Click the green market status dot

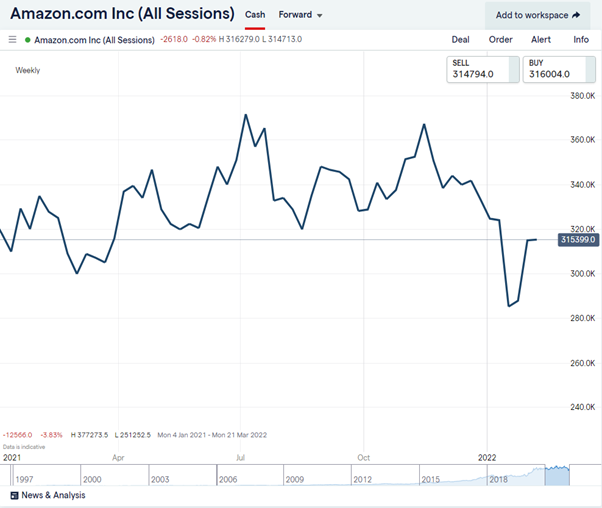coord(28,40)
